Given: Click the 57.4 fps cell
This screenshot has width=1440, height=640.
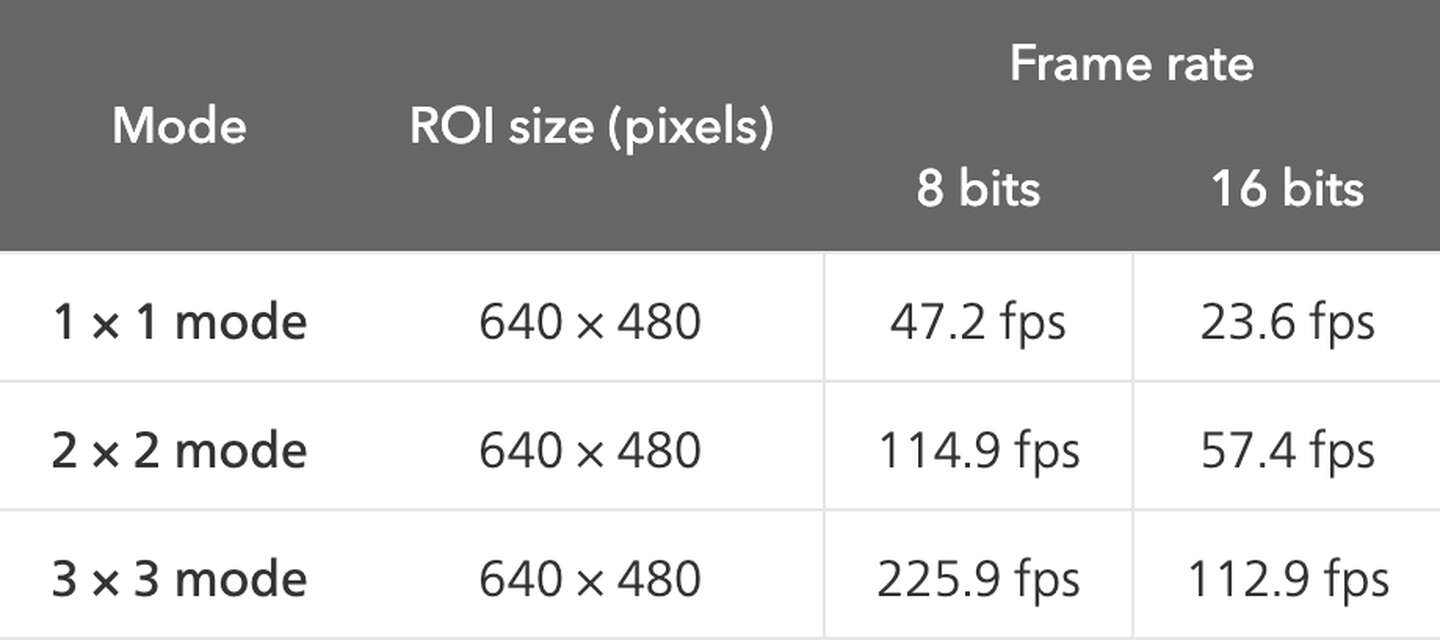Looking at the screenshot, I should click(1287, 452).
